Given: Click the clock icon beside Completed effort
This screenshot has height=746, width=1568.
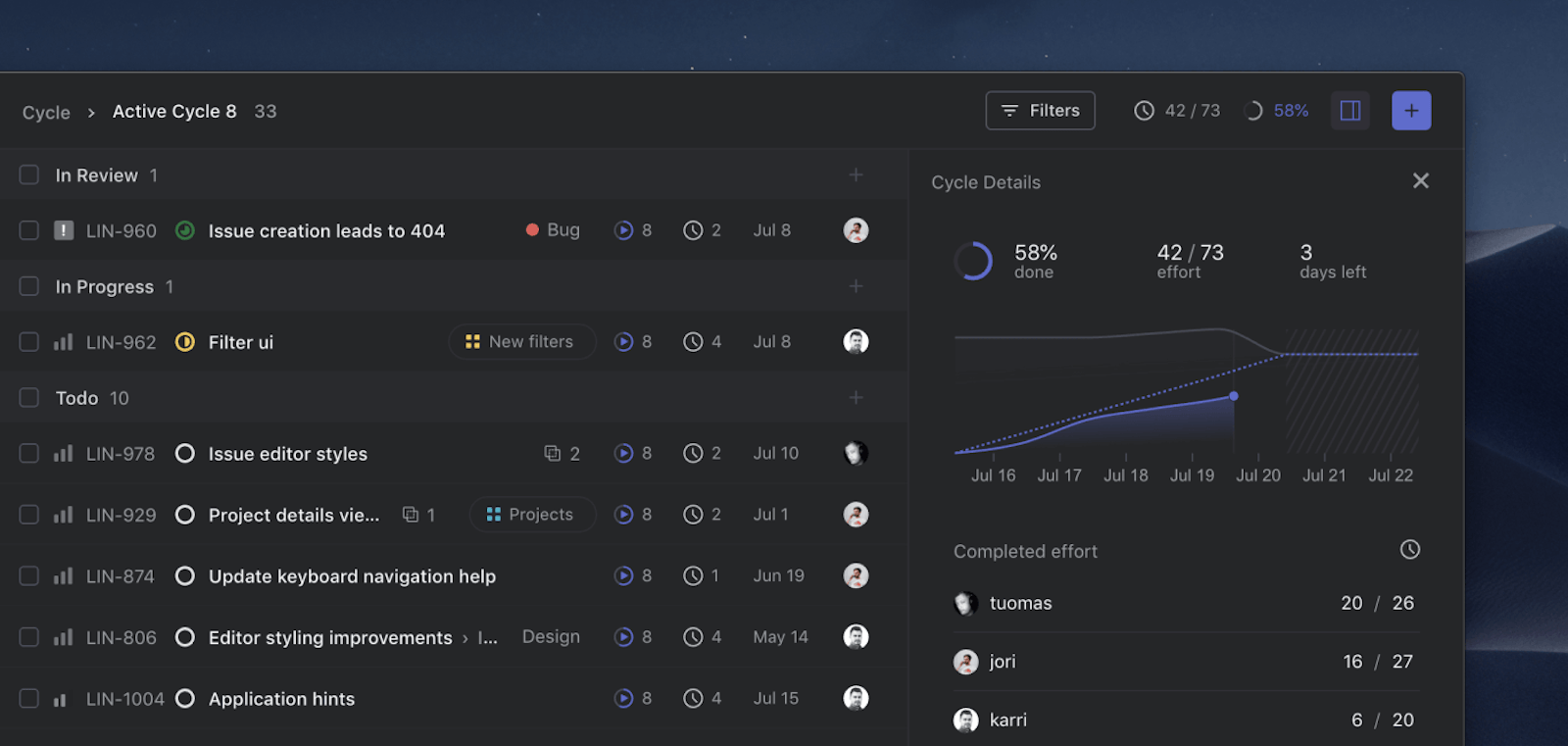Looking at the screenshot, I should coord(1409,550).
